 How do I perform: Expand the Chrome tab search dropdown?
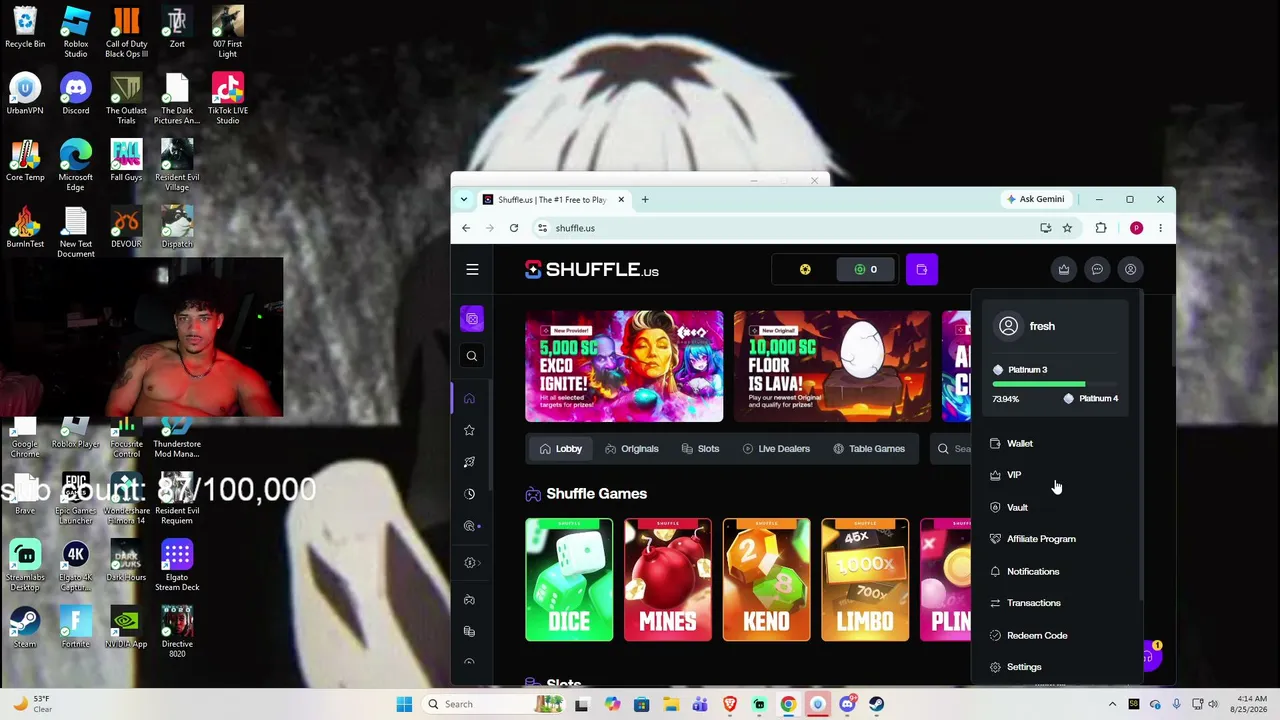[x=464, y=199]
